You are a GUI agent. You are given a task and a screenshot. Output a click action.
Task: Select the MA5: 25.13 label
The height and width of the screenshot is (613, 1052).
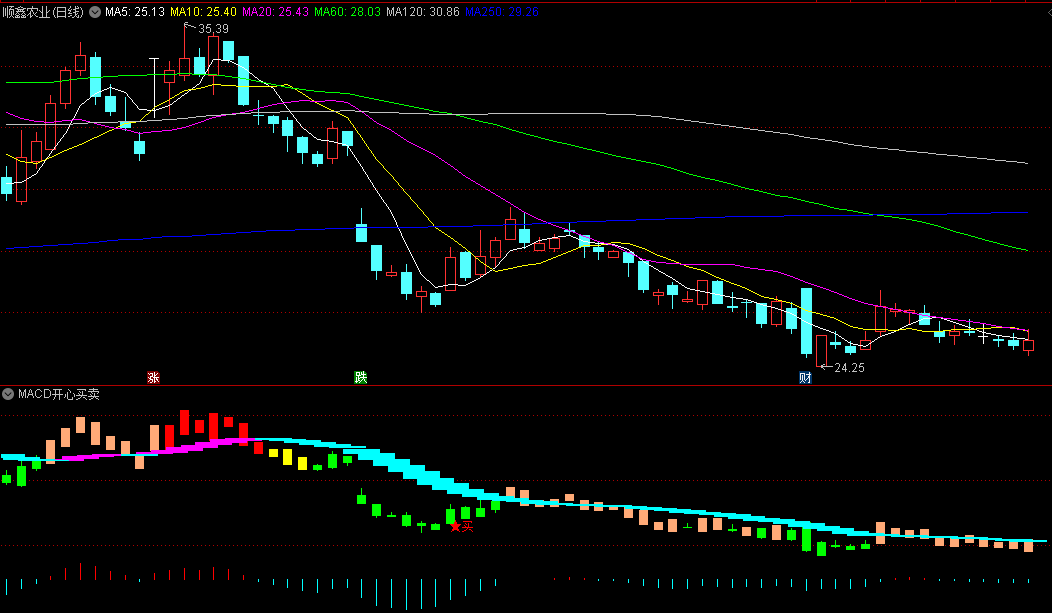pos(135,12)
